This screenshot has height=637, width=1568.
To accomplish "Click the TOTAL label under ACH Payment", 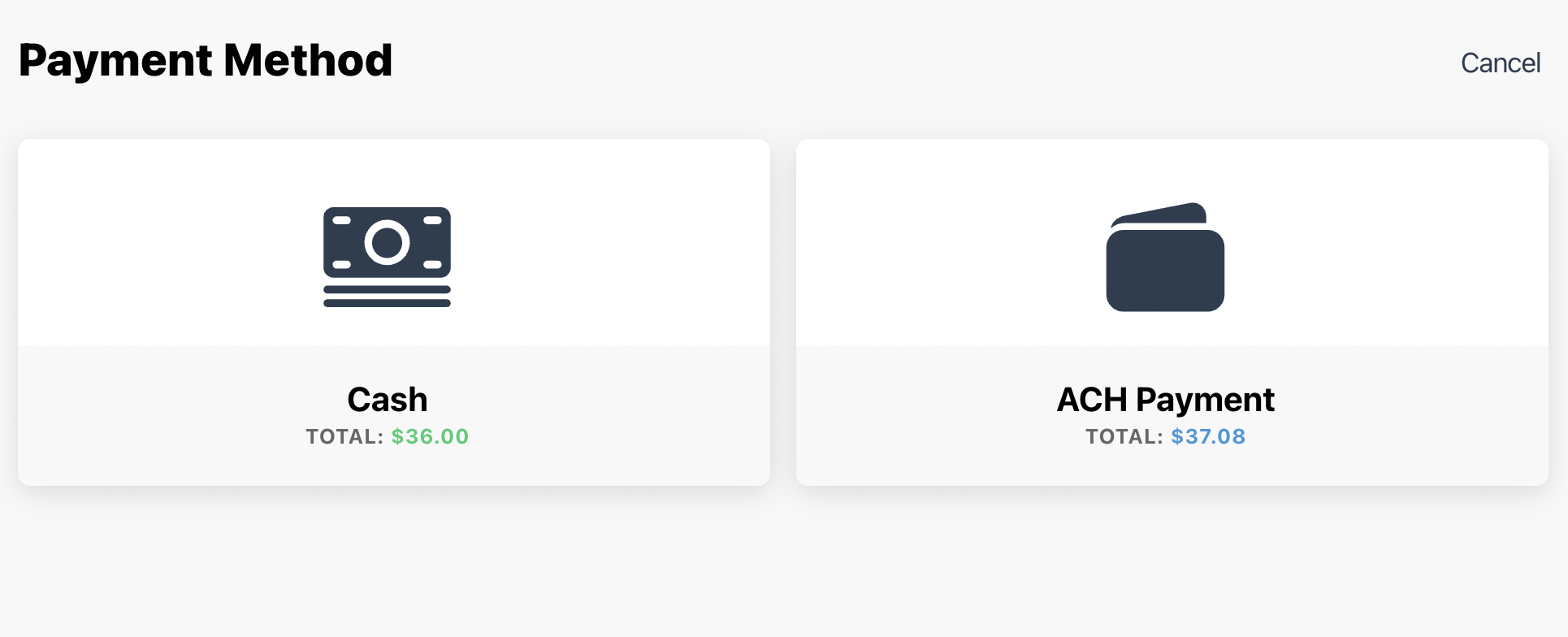I will 1124,436.
